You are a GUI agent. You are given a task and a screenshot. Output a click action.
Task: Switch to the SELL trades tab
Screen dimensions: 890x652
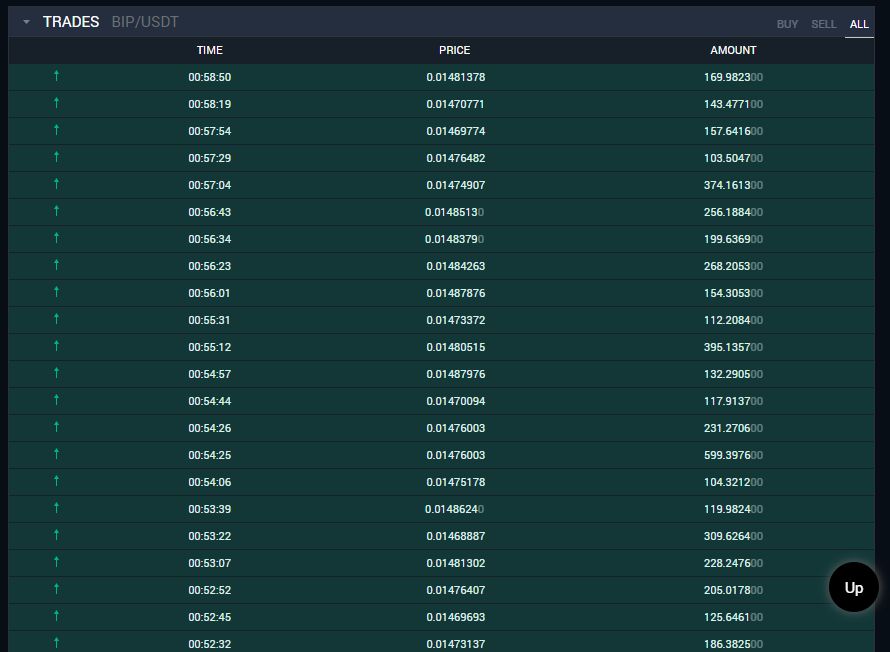click(x=824, y=24)
